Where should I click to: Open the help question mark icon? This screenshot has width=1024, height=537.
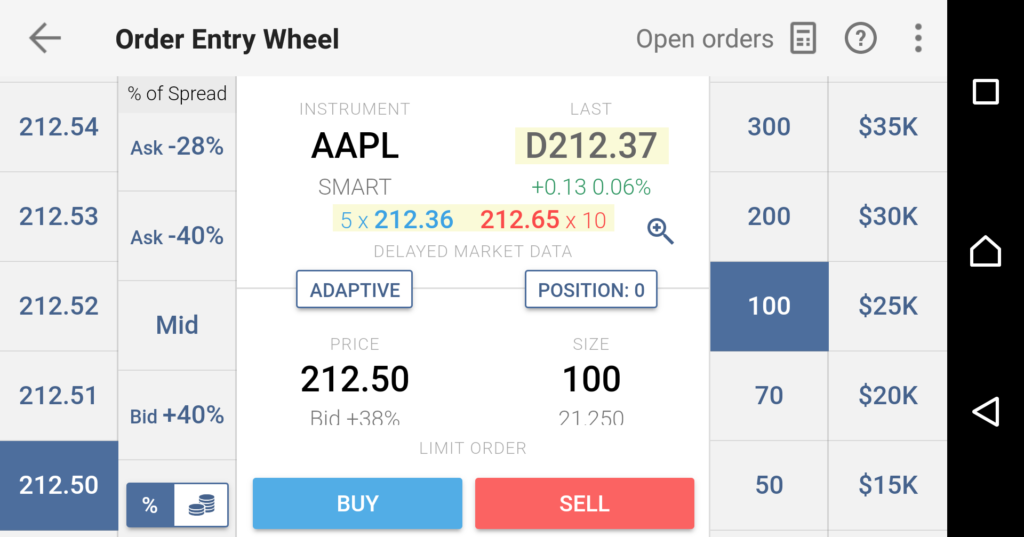pyautogui.click(x=860, y=39)
